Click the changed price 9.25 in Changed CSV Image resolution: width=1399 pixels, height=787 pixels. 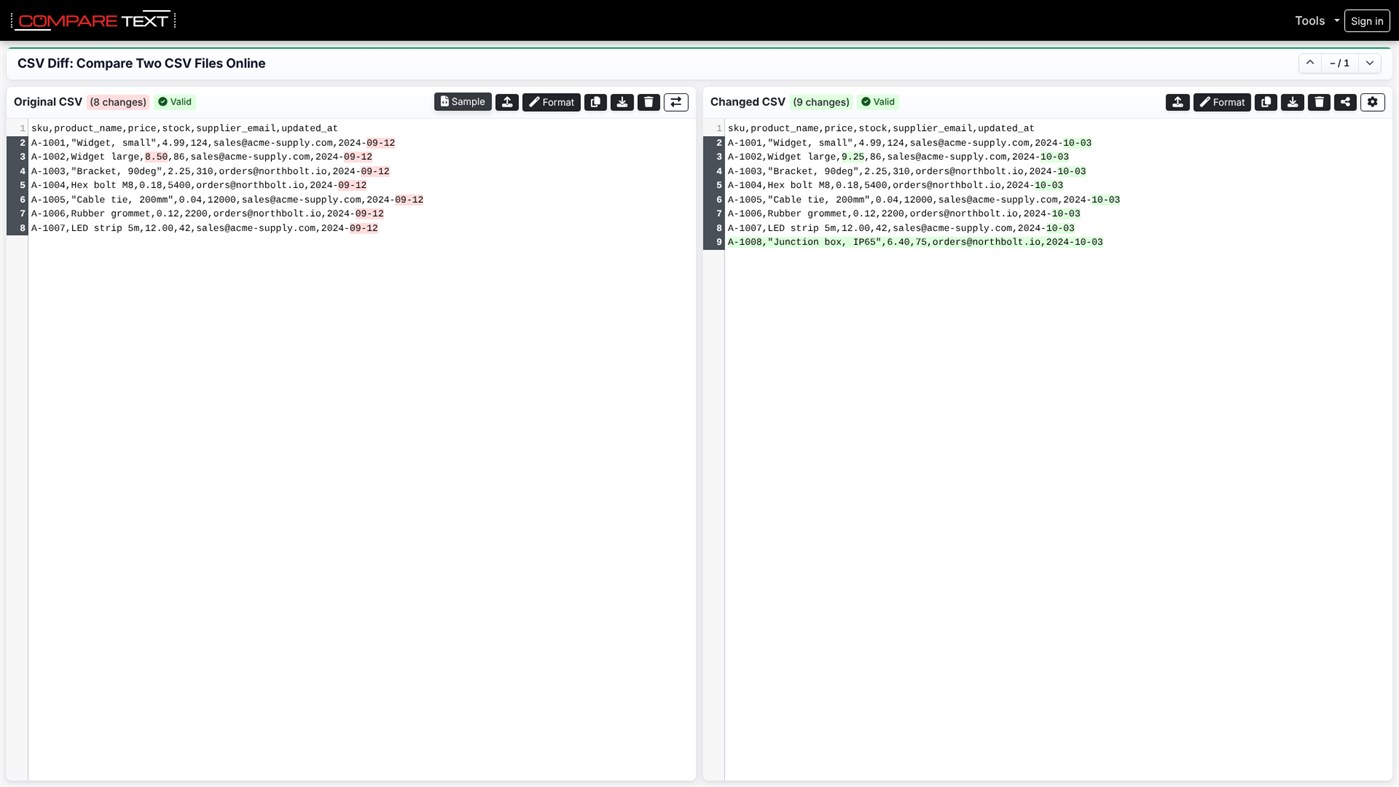pyautogui.click(x=853, y=157)
